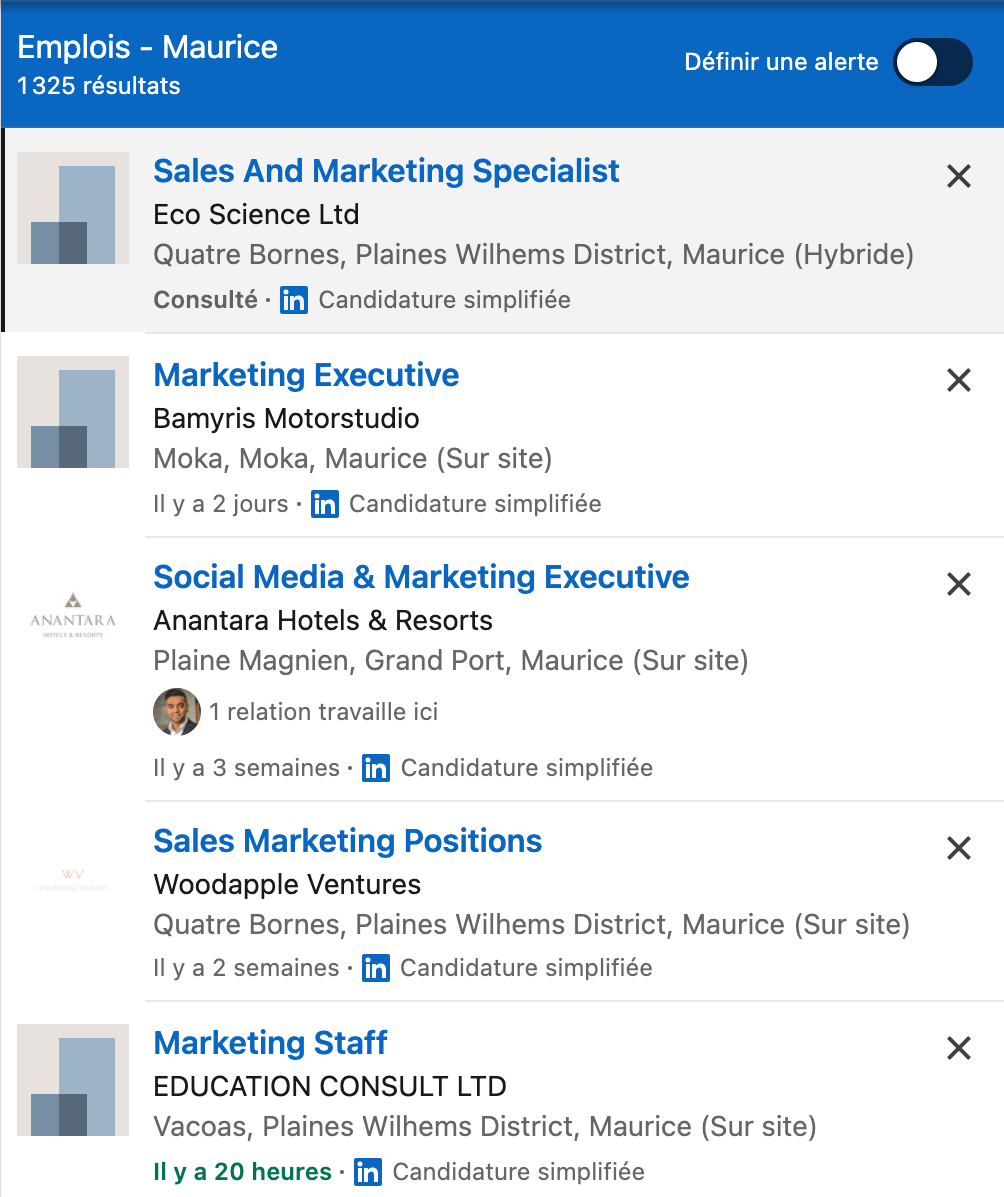Dismiss the Social Media & Marketing Executive job

[958, 584]
